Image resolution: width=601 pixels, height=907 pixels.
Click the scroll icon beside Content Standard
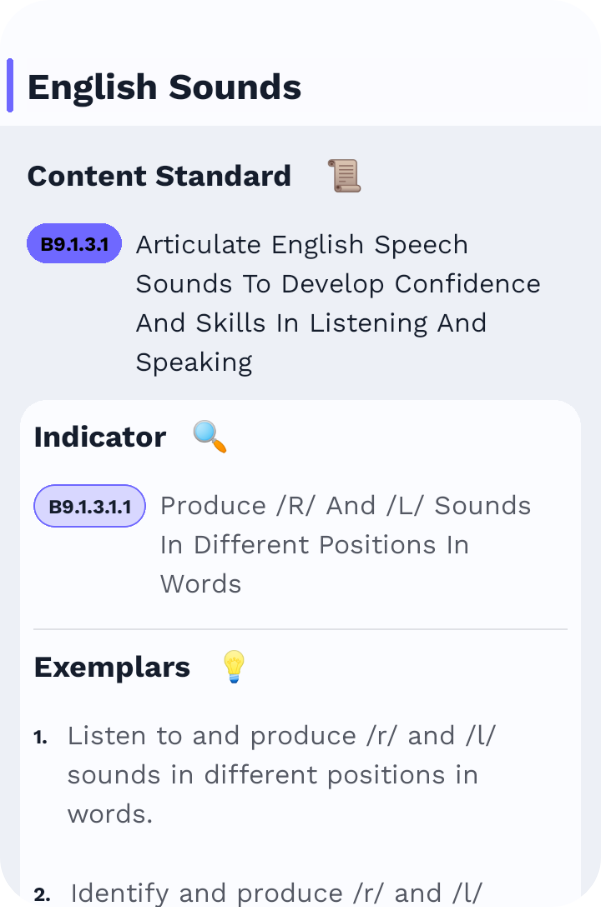point(345,175)
